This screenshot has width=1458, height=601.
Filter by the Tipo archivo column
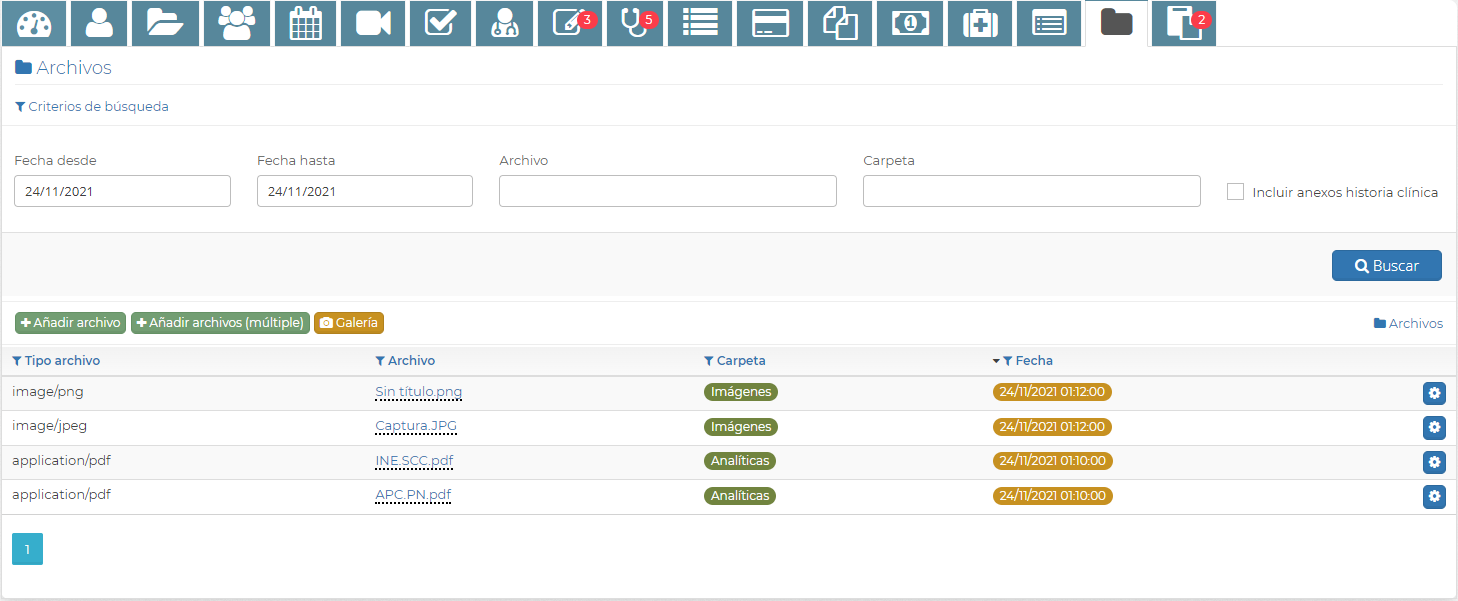56,361
